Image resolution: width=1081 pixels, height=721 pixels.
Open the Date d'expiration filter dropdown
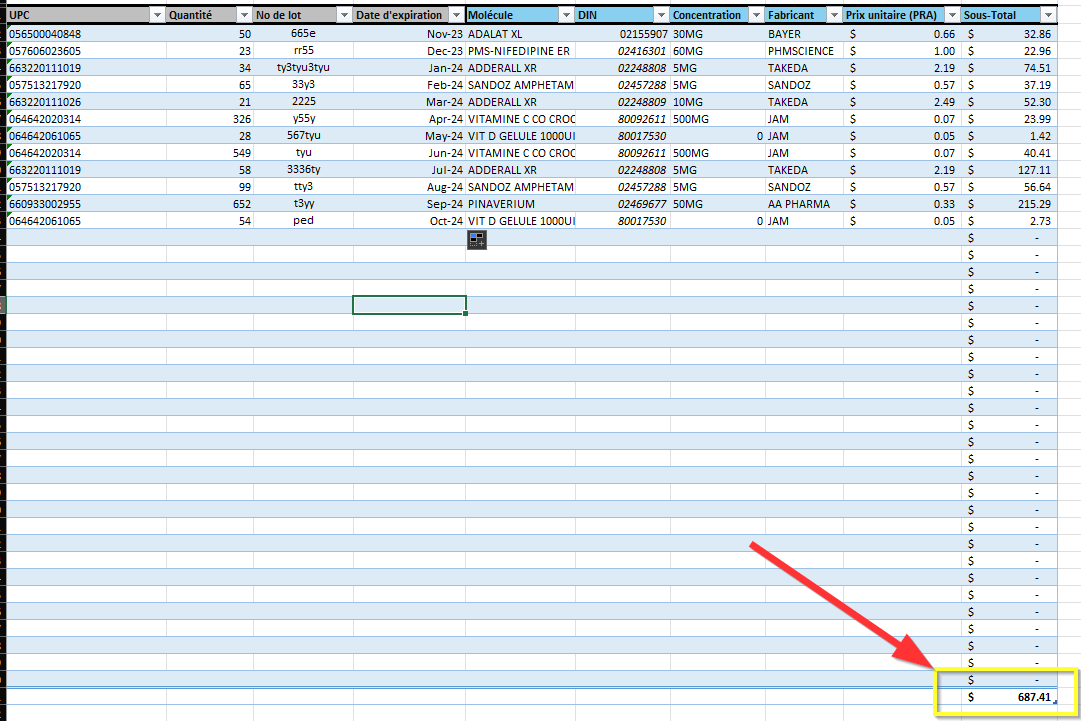coord(456,15)
